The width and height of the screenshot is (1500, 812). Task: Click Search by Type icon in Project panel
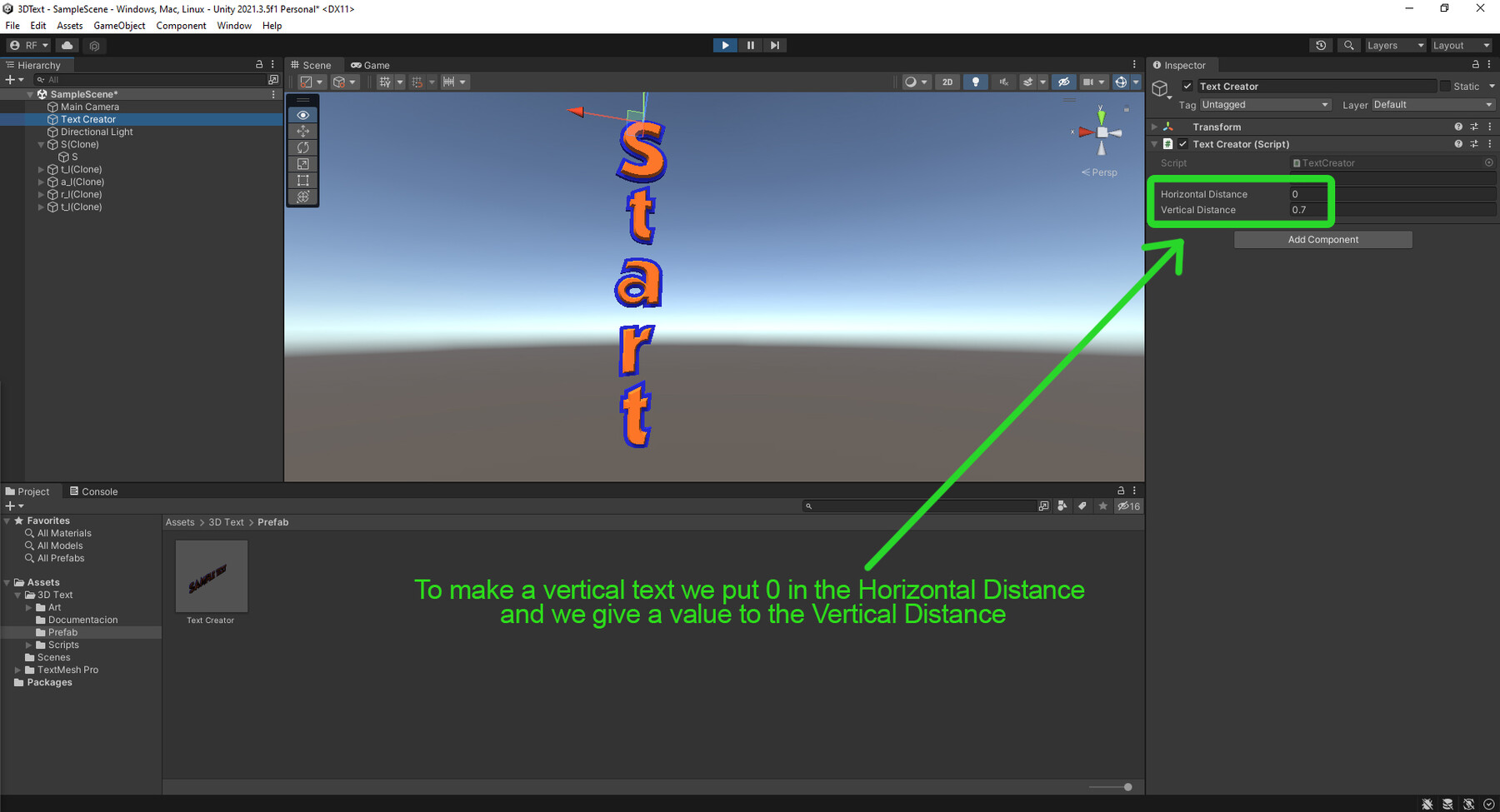coord(1062,506)
